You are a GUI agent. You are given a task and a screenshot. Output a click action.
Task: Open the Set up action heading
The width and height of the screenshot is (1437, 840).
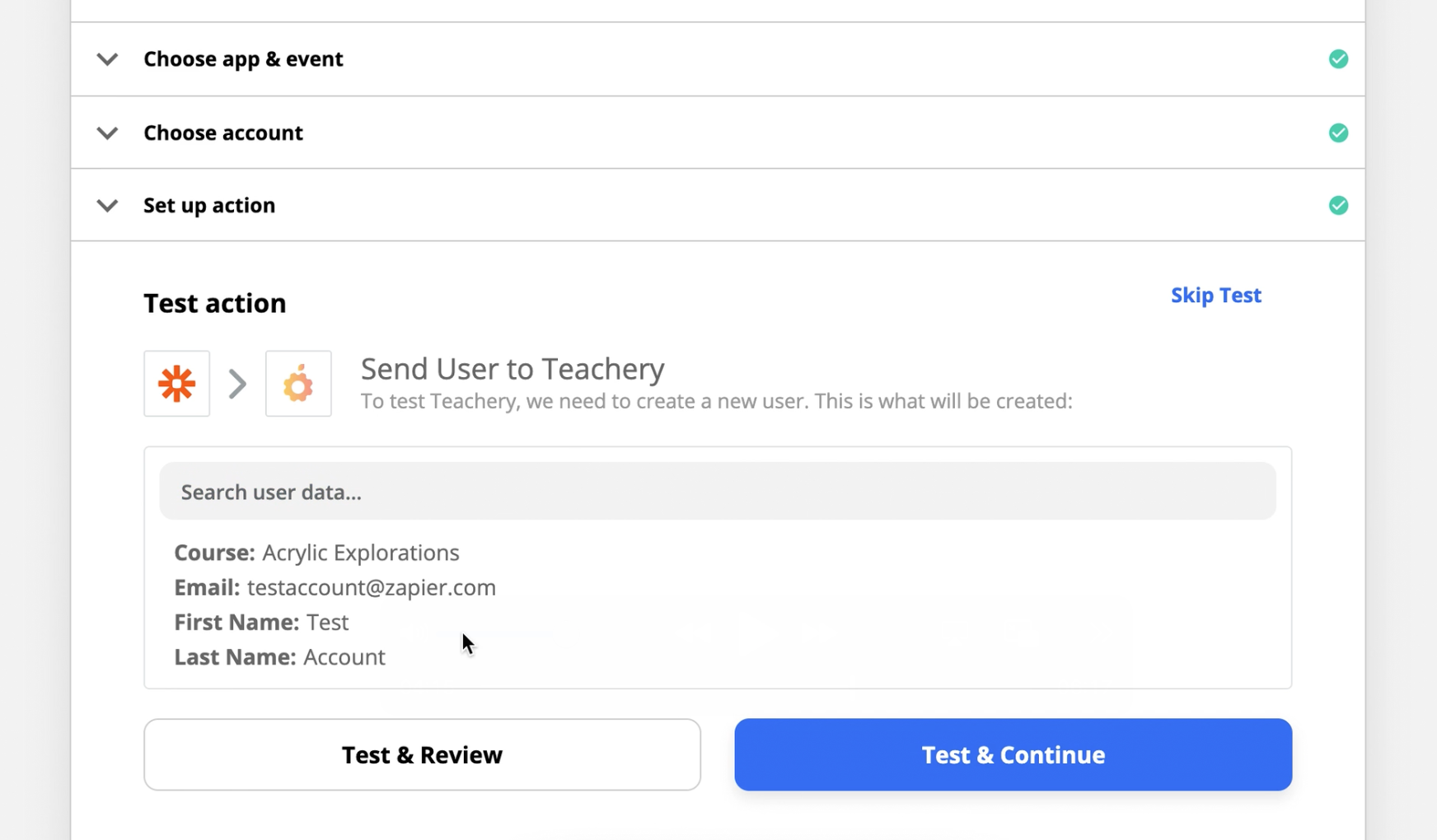point(209,205)
